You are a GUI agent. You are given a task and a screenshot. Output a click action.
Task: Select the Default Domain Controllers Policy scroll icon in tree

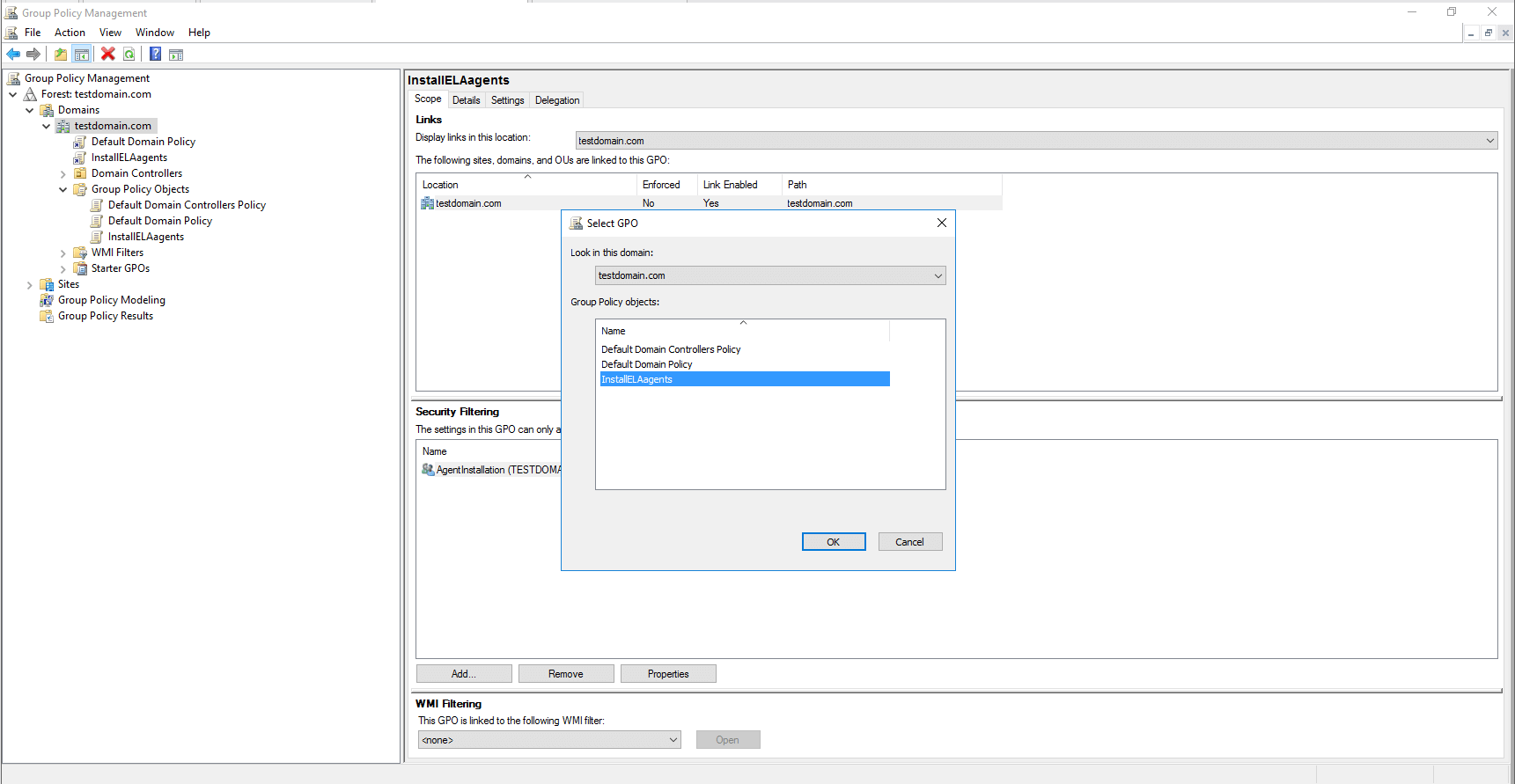[97, 205]
